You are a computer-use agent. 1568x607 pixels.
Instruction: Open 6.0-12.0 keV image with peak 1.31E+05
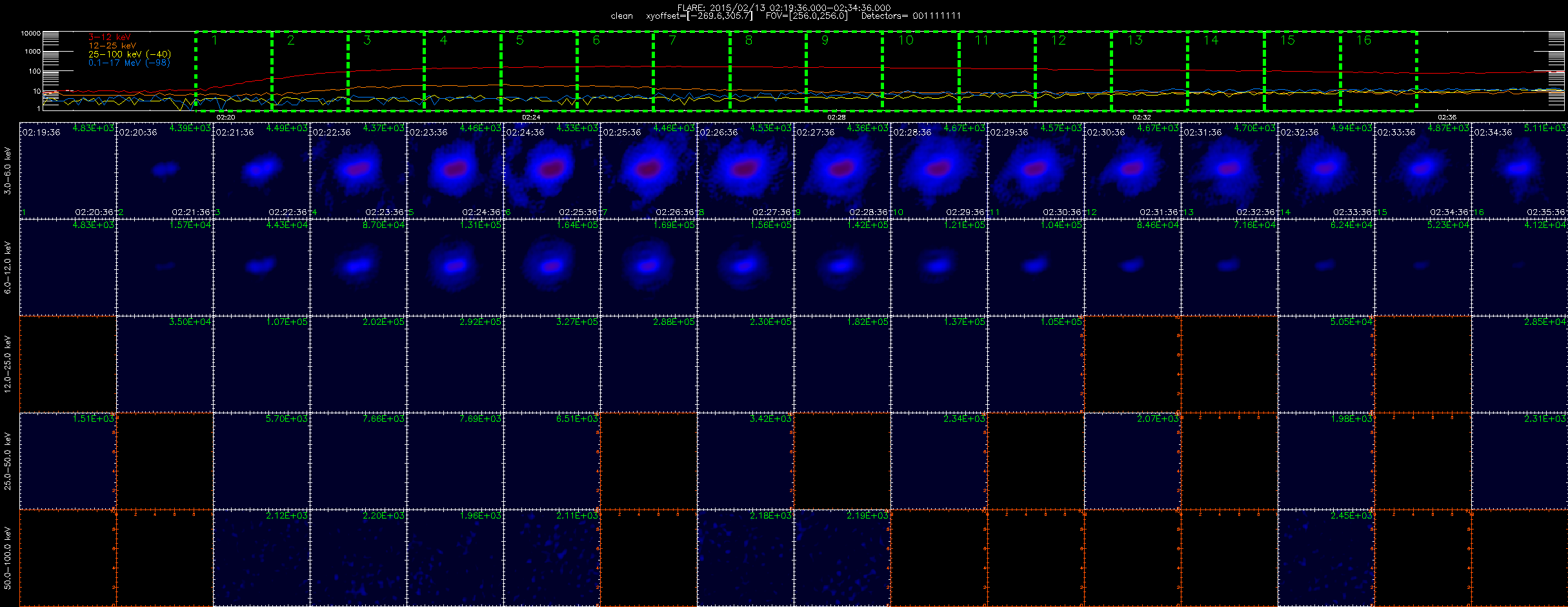coord(456,267)
